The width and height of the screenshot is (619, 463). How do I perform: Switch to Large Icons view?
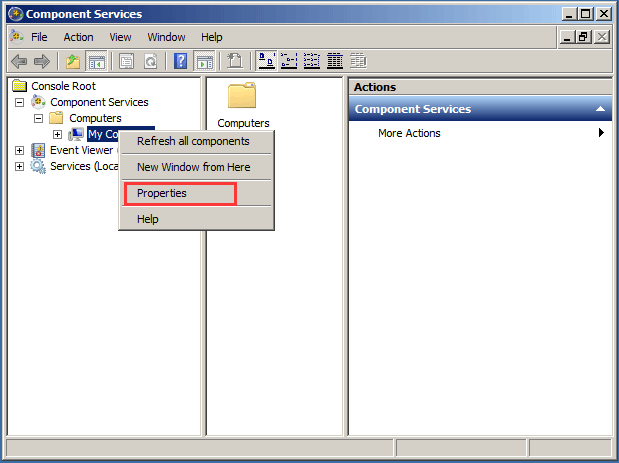tap(267, 61)
